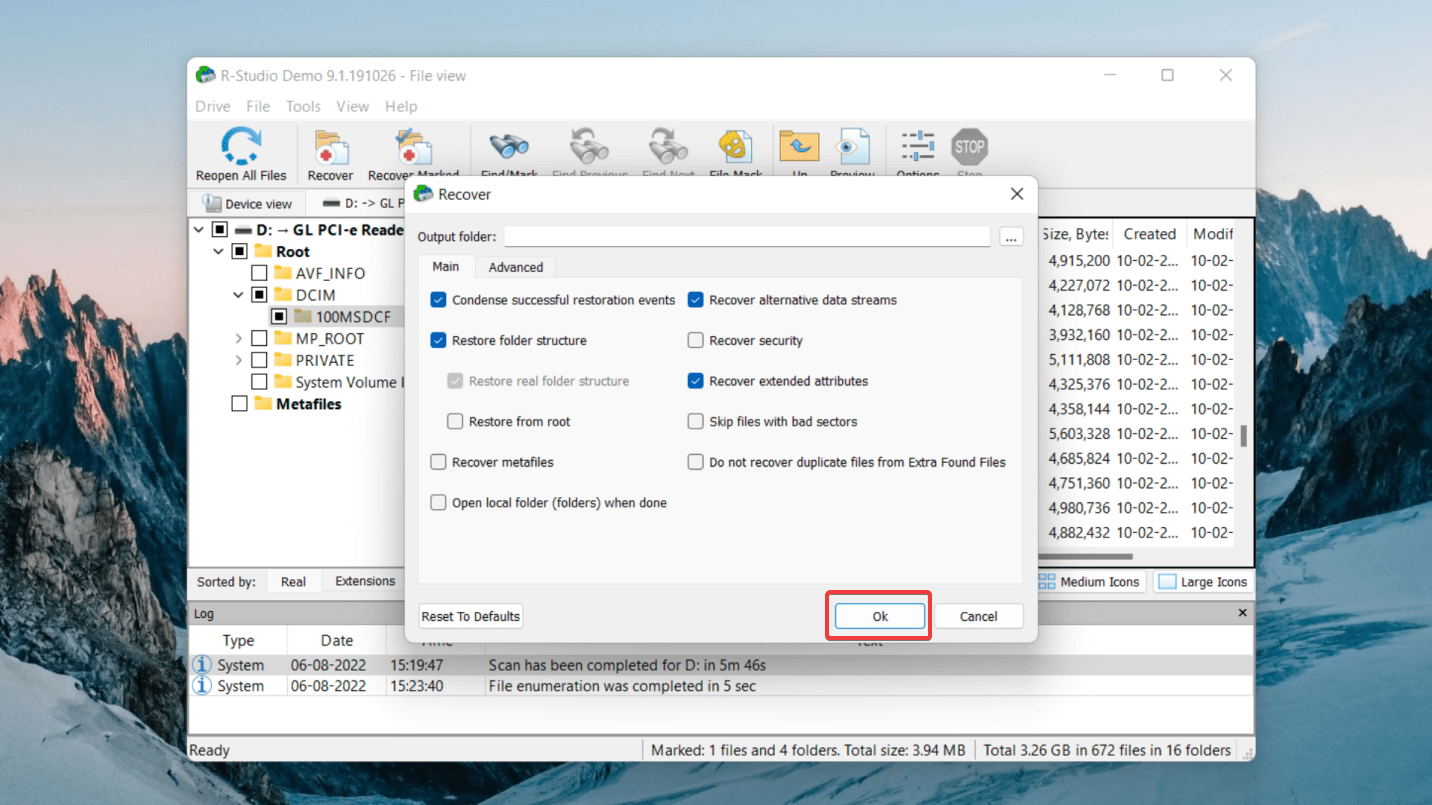Click the File Mask toolbar icon
The image size is (1432, 805).
(x=736, y=147)
